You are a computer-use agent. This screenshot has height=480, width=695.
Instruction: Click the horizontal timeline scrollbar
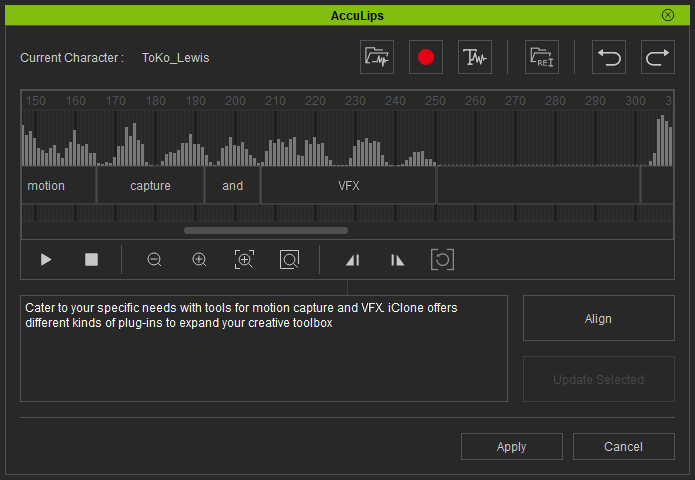[x=266, y=230]
